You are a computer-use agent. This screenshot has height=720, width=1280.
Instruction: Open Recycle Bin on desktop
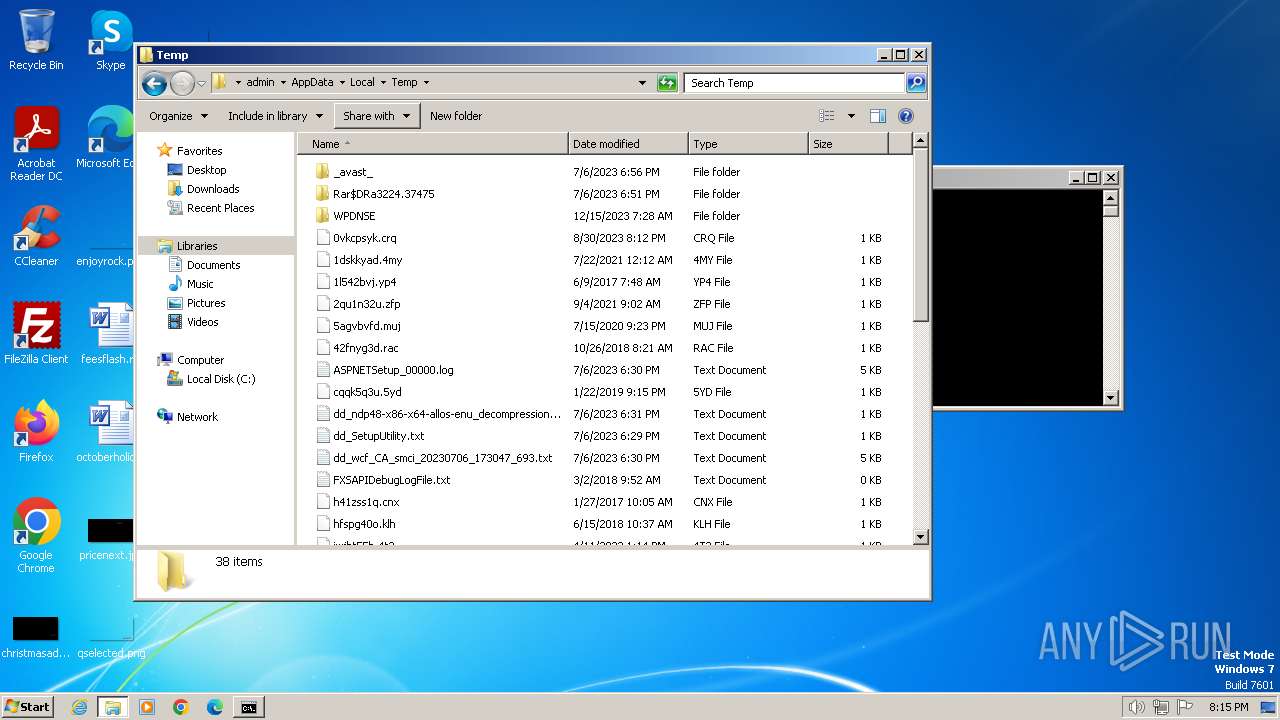[x=36, y=40]
